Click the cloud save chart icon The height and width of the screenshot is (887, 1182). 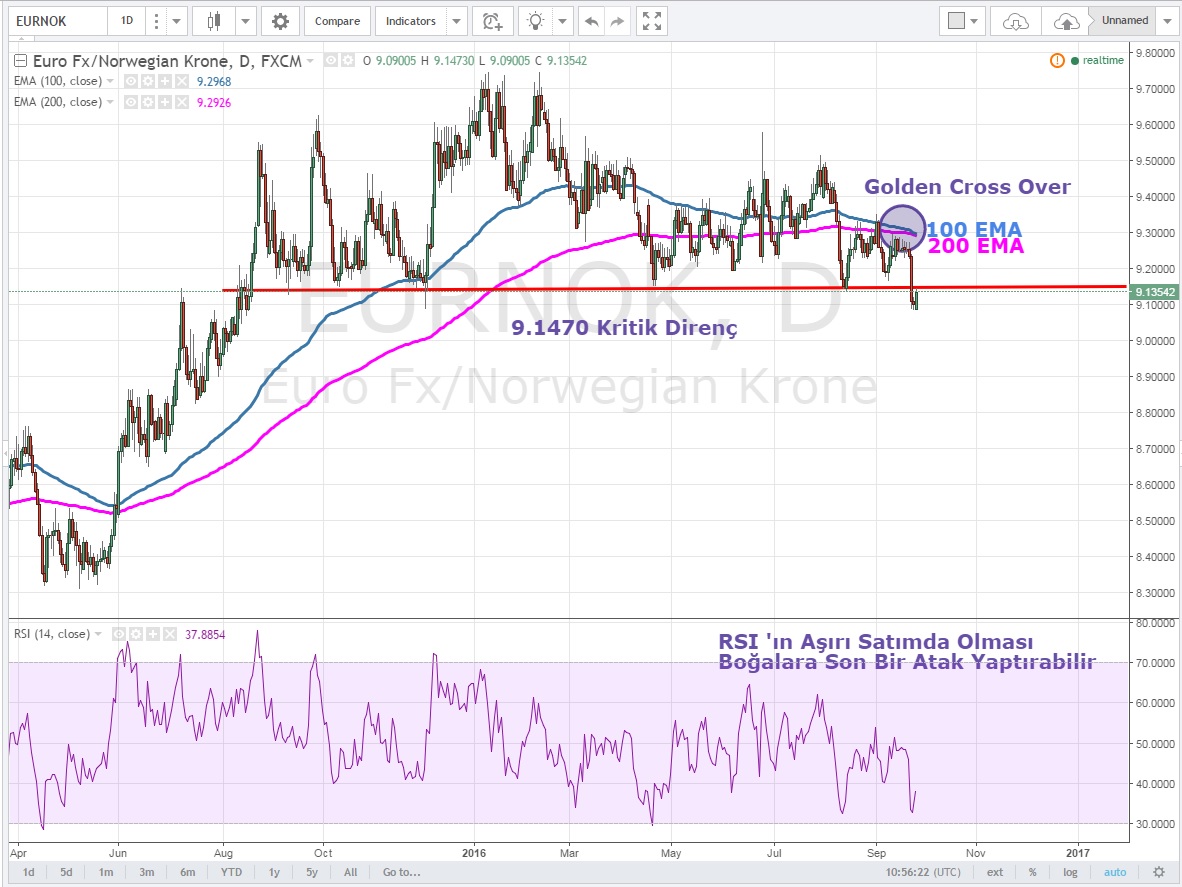tap(1066, 21)
